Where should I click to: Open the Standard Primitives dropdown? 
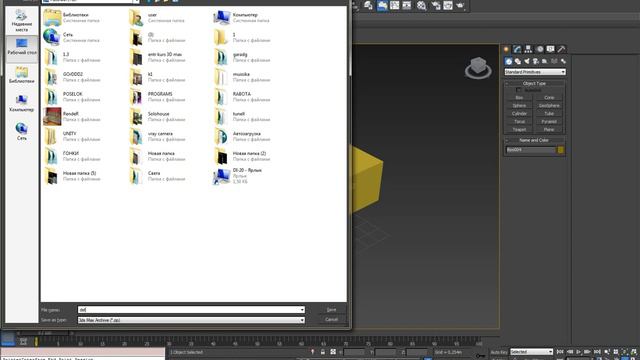pyautogui.click(x=535, y=72)
